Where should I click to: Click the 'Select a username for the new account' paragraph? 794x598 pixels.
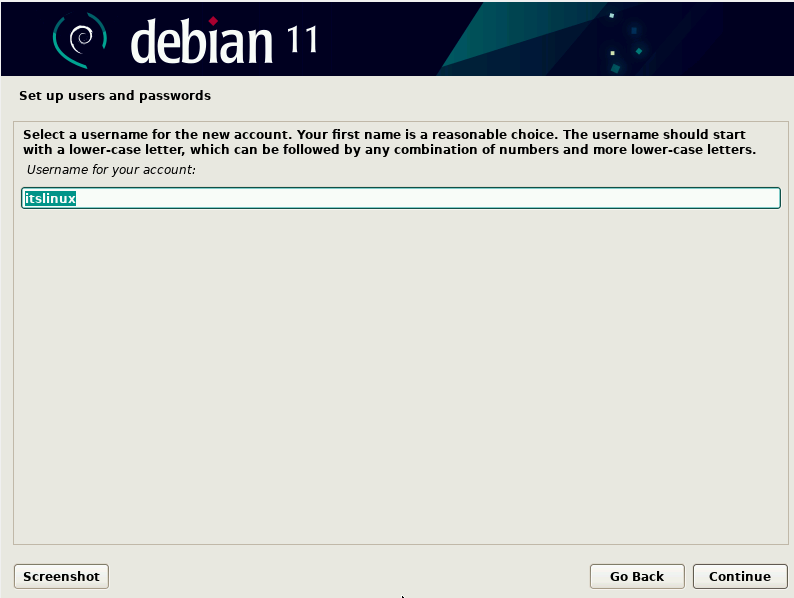point(389,142)
